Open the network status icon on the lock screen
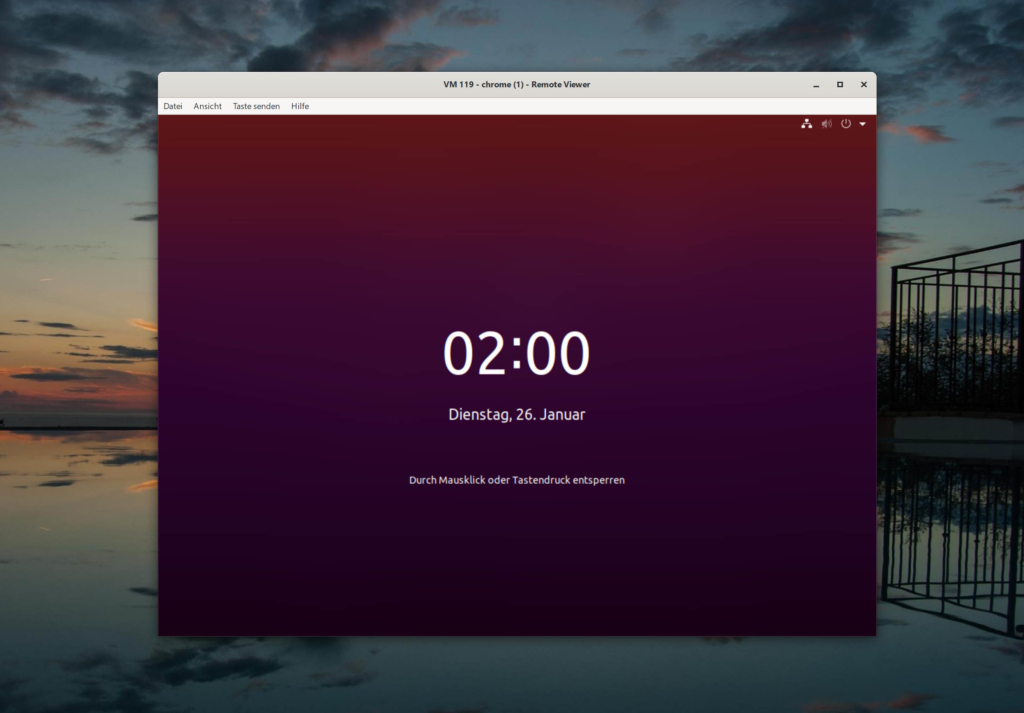 [807, 123]
